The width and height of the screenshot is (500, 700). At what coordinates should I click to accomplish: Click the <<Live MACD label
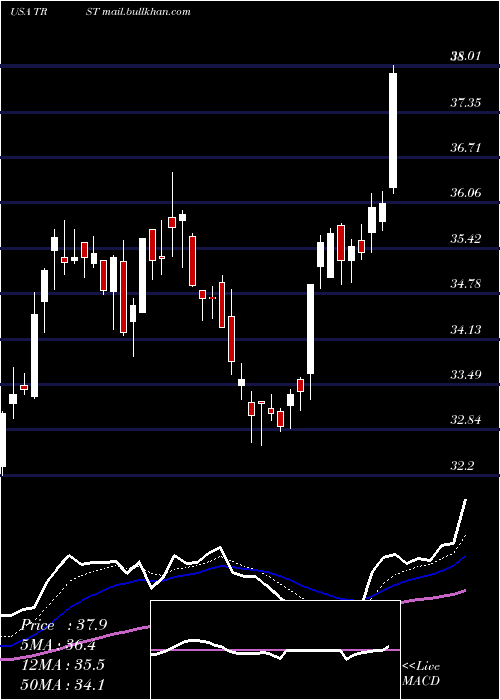(x=421, y=673)
